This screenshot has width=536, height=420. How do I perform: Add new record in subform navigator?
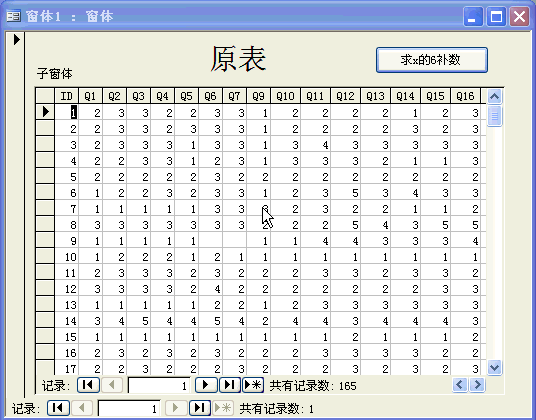253,385
